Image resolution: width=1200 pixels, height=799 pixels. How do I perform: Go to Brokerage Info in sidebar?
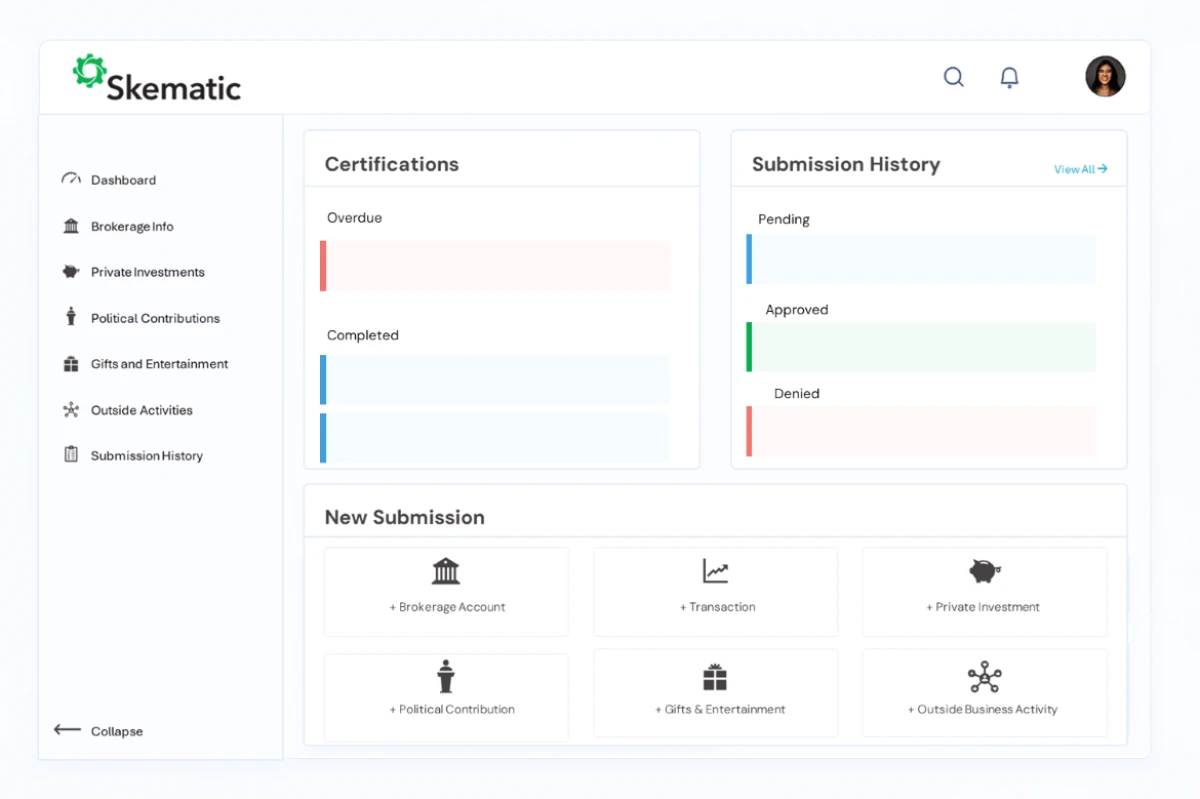131,227
